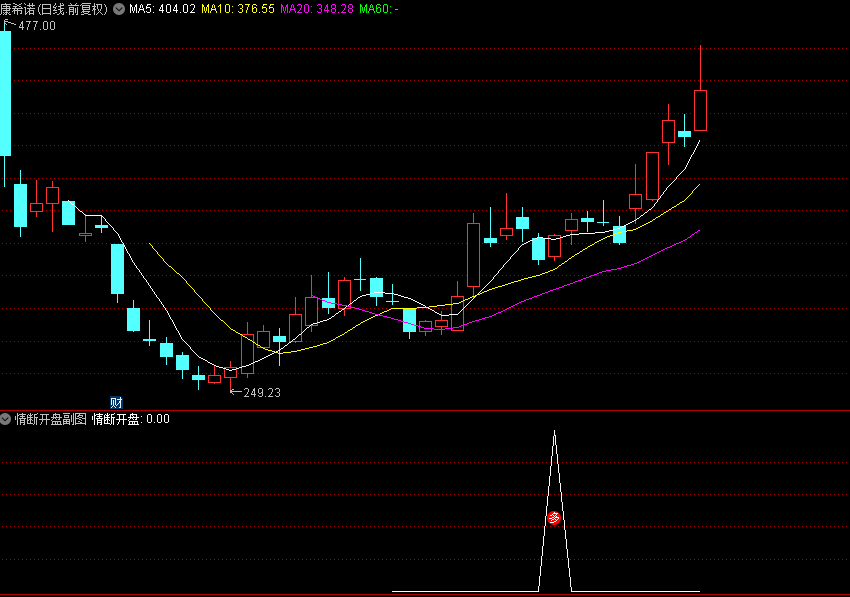The height and width of the screenshot is (597, 850).
Task: Click the 财 financial marker icon
Action: [117, 402]
